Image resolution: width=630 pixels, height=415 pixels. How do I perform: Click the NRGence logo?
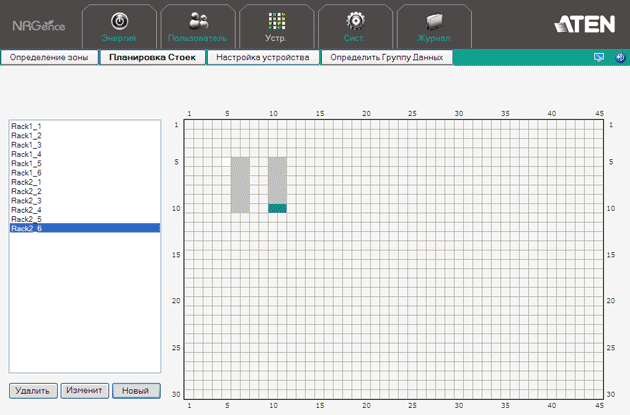point(39,26)
